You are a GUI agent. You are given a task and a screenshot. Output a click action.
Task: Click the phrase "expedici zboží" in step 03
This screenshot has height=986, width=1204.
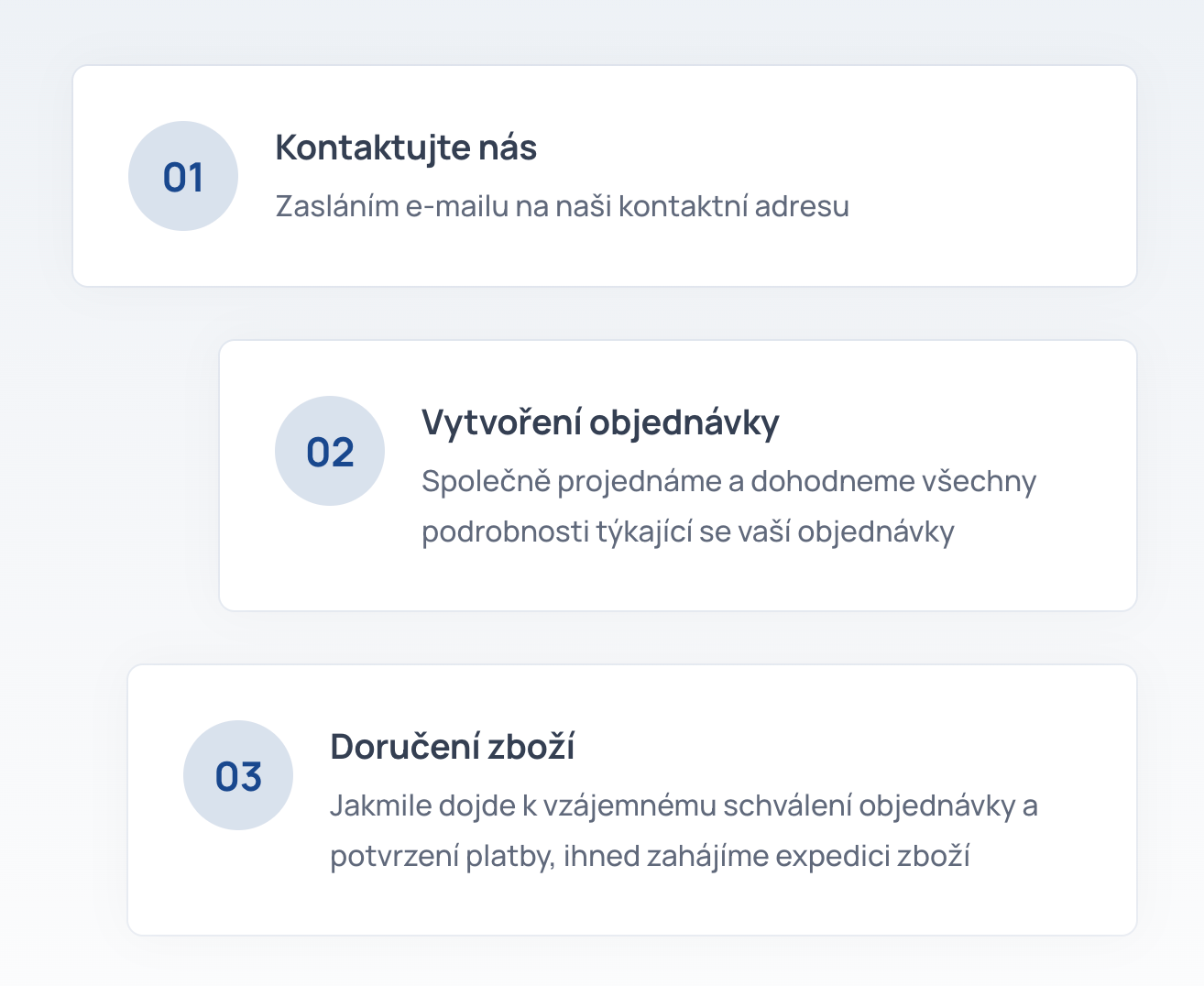[x=872, y=856]
